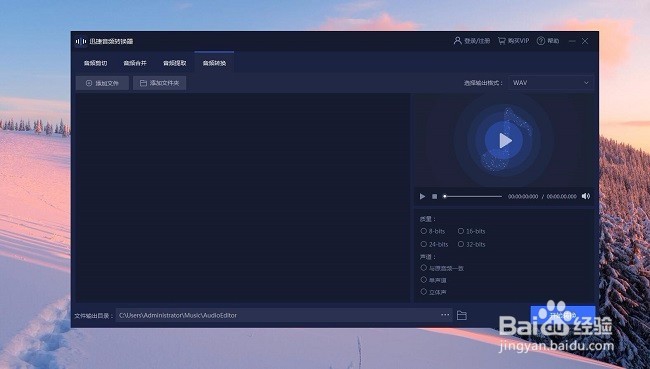This screenshot has height=369, width=650.
Task: Select the 与原音频一致 channel option
Action: pos(442,268)
